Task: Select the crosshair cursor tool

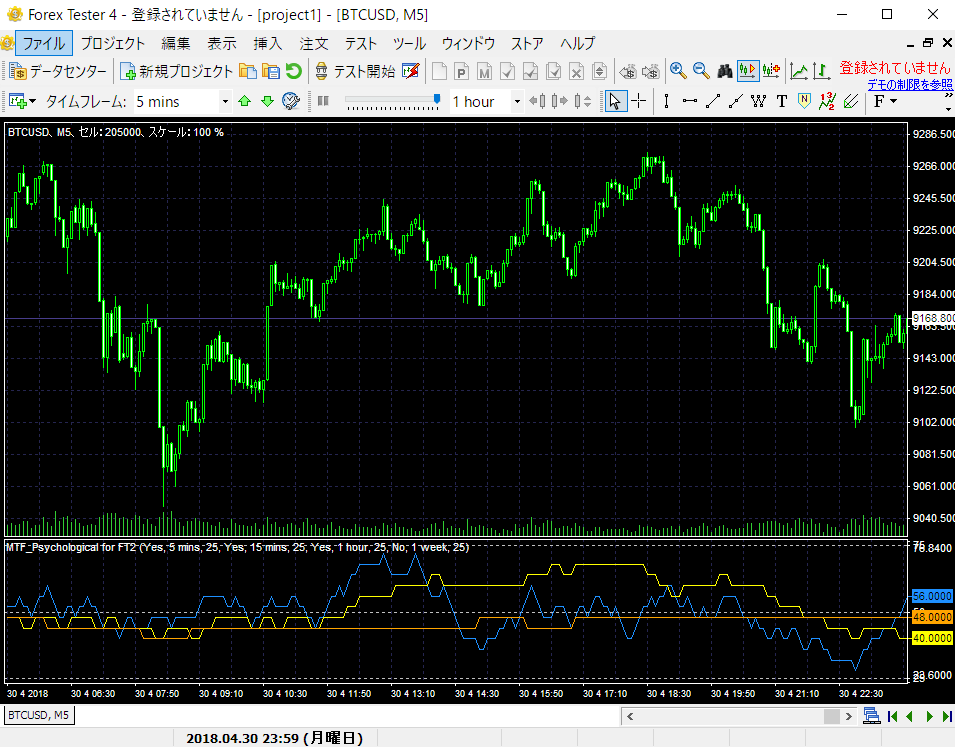Action: (x=638, y=101)
